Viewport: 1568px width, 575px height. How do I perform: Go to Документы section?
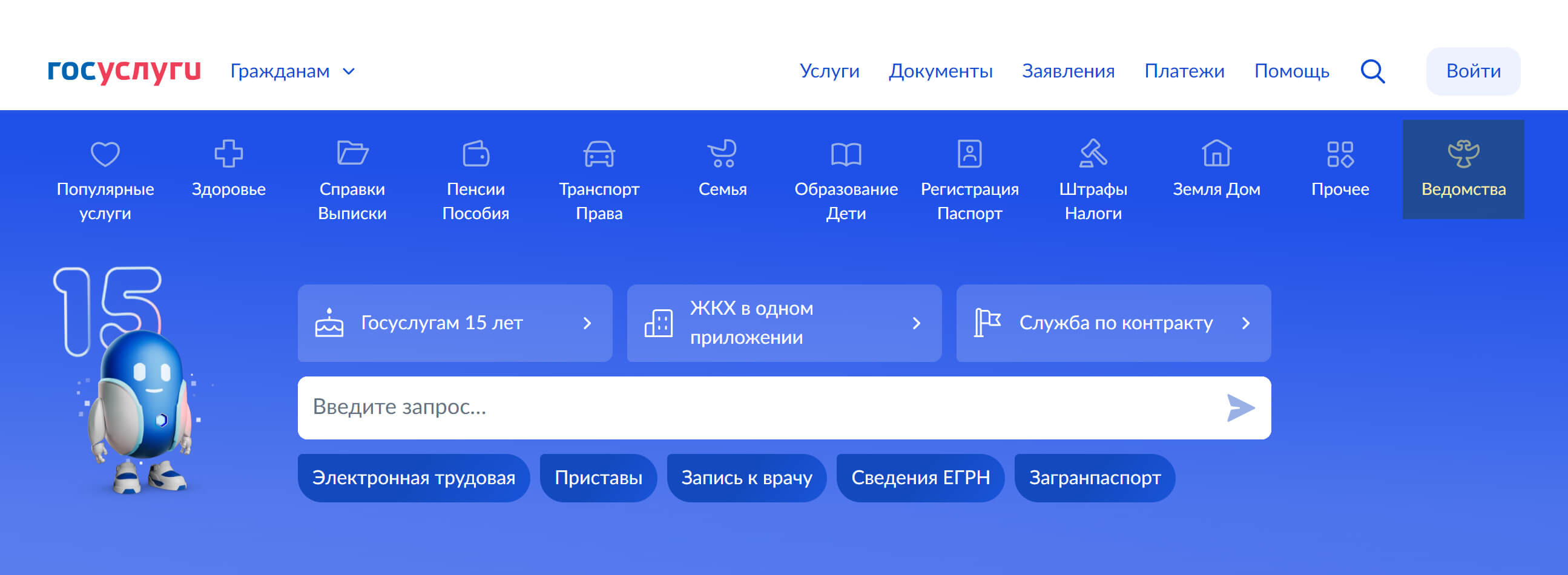coord(940,71)
